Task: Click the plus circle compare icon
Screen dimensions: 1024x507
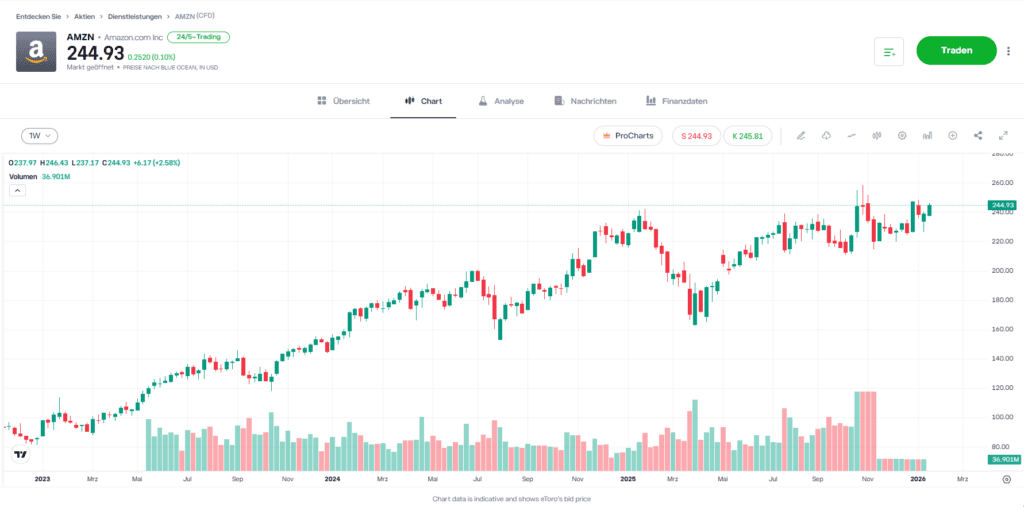Action: (952, 135)
